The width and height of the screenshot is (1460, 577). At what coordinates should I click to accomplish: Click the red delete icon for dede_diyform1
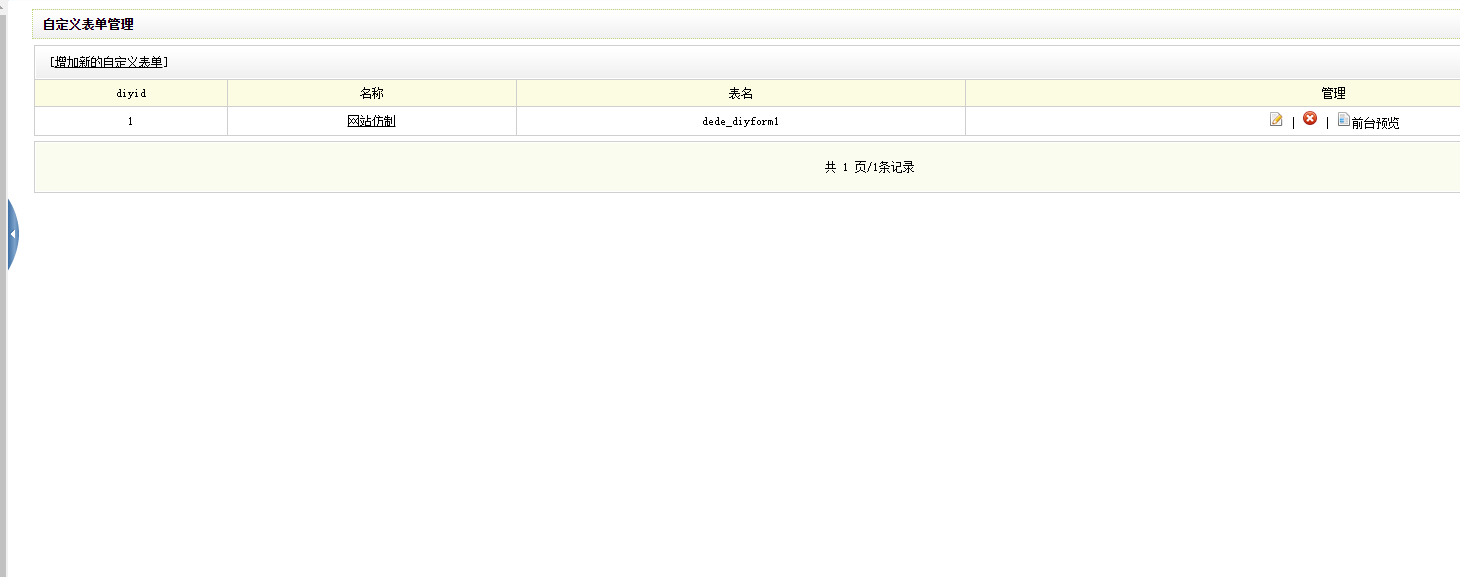1310,119
